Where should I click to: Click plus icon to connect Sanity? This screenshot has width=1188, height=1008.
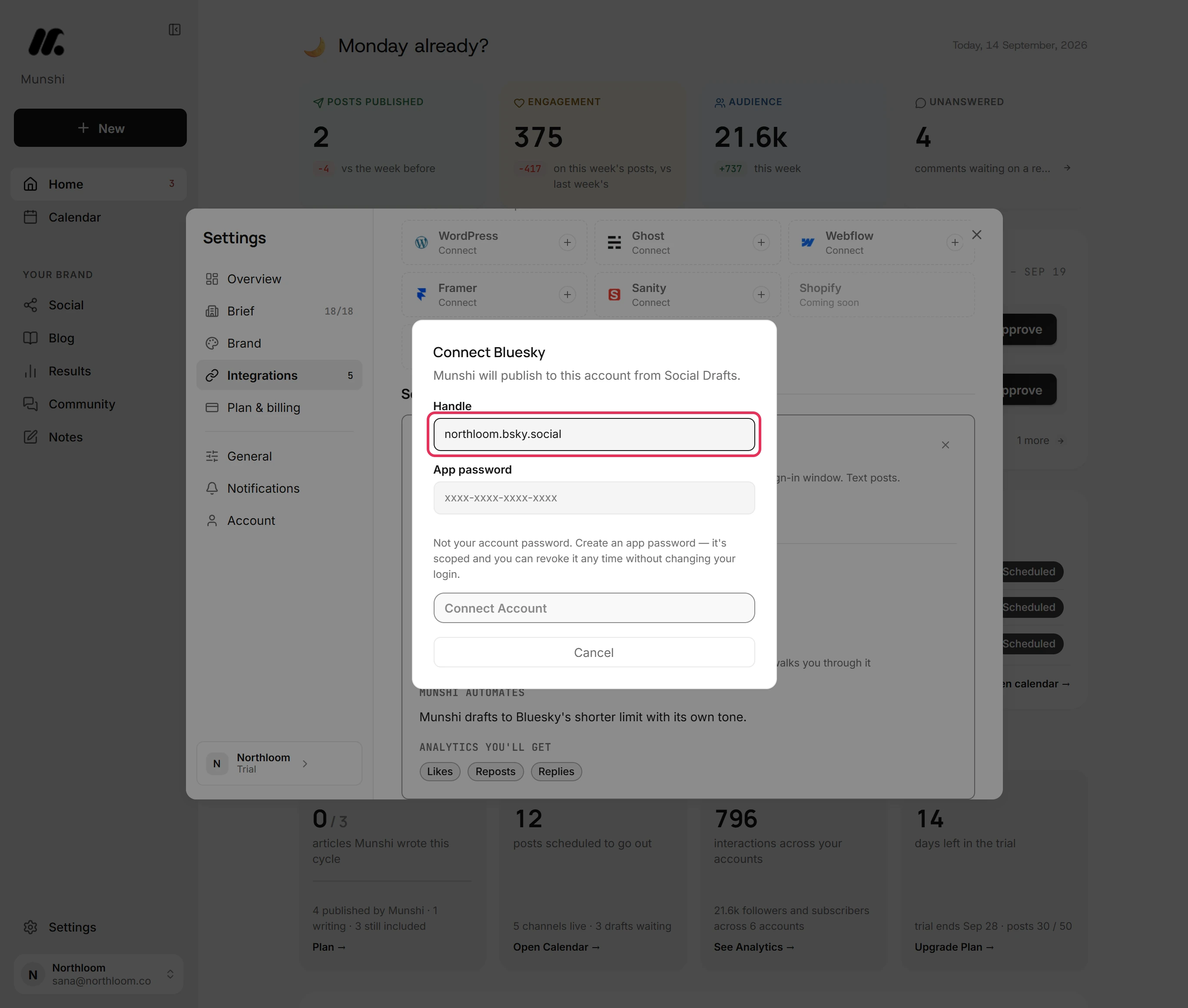point(761,294)
